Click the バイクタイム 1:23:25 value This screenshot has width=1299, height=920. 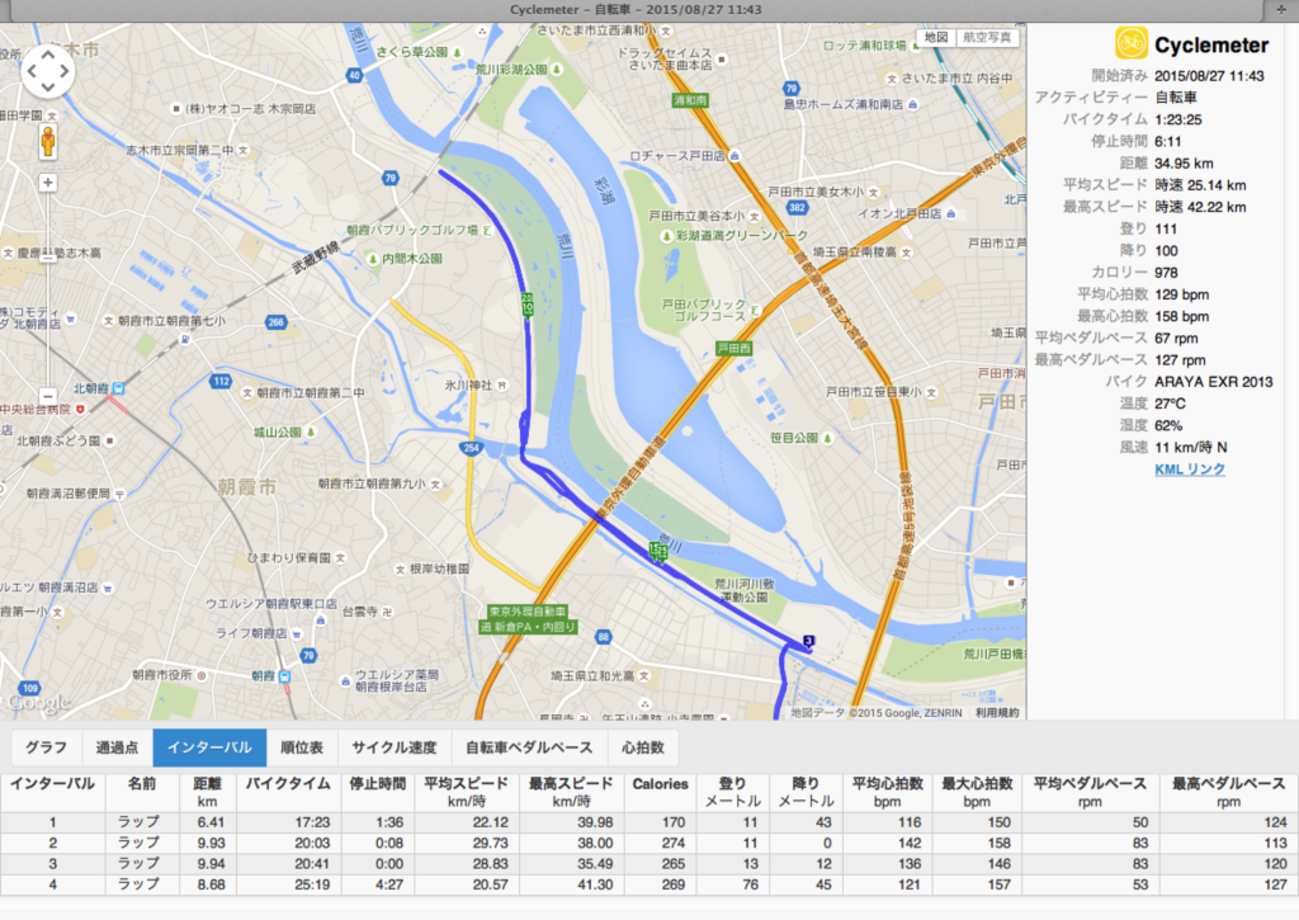pyautogui.click(x=1179, y=119)
